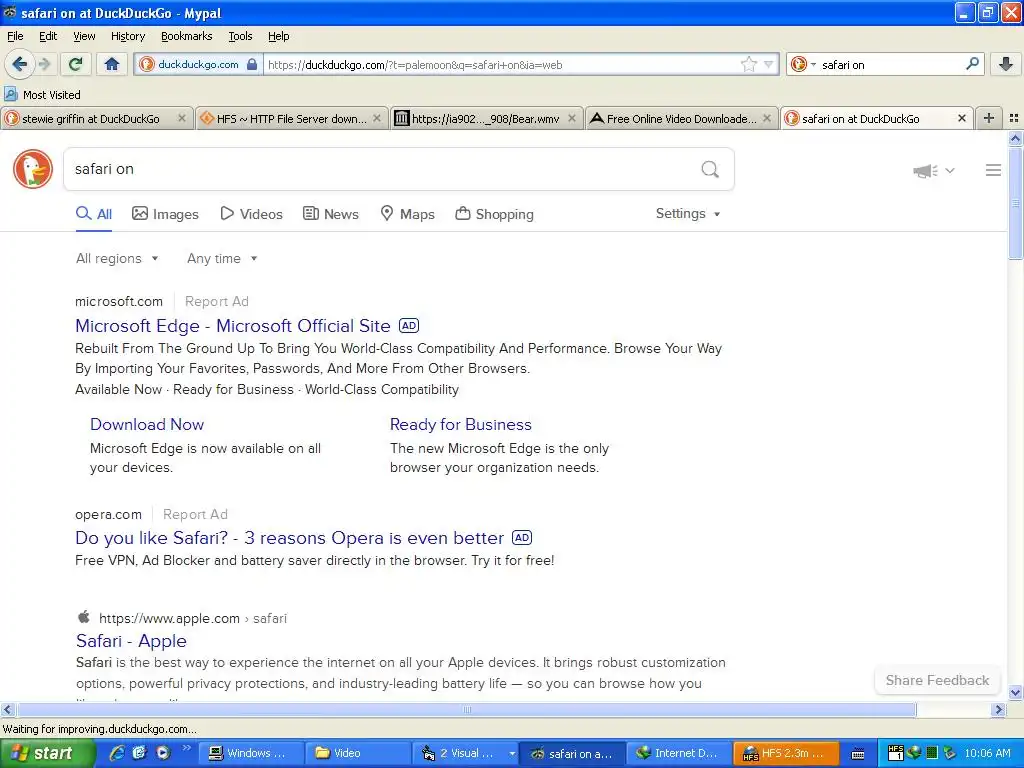The height and width of the screenshot is (768, 1024).
Task: Switch to HFS 2.3m taskbar button
Action: (x=786, y=753)
